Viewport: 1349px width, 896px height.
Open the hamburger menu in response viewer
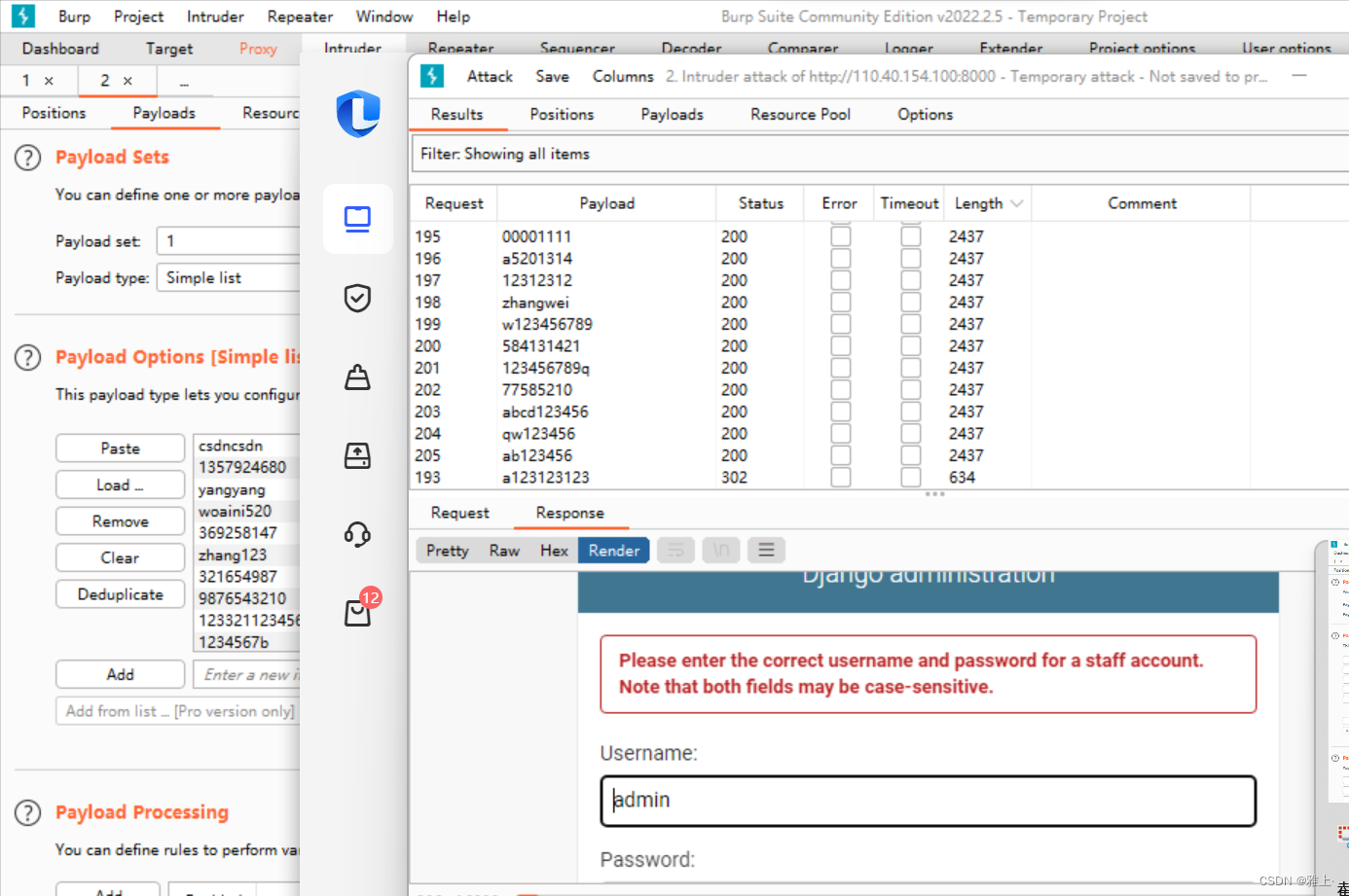tap(766, 550)
